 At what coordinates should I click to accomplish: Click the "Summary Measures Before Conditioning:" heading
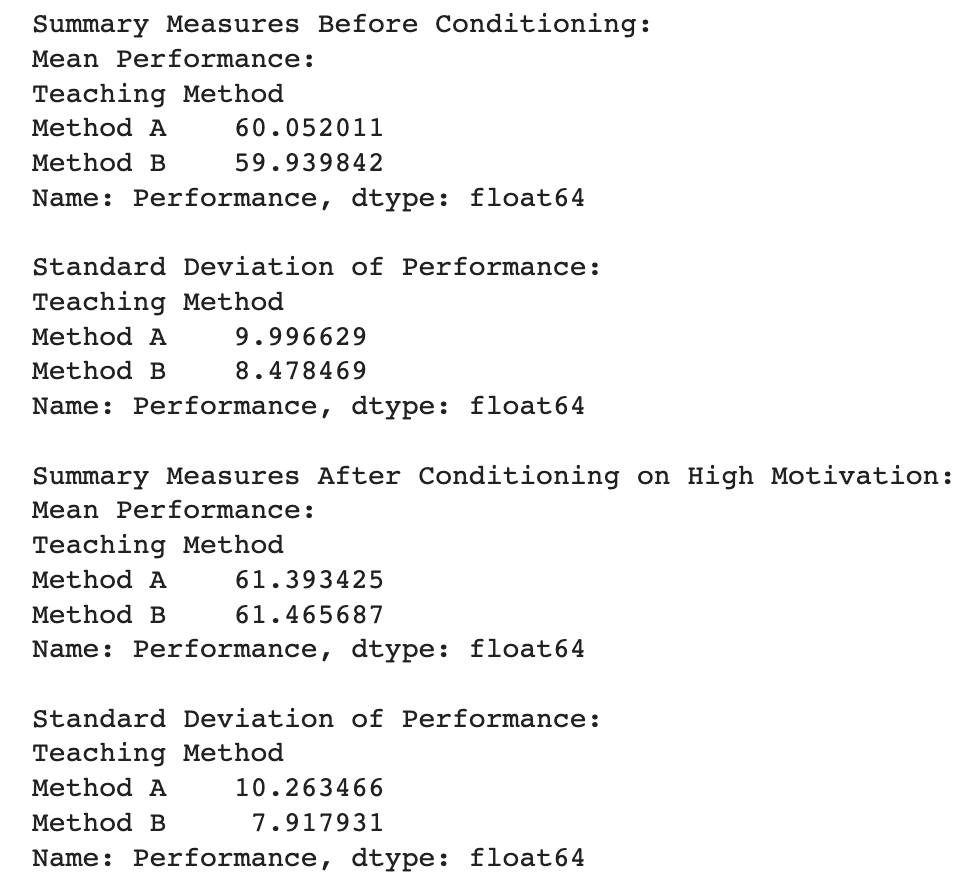(341, 24)
